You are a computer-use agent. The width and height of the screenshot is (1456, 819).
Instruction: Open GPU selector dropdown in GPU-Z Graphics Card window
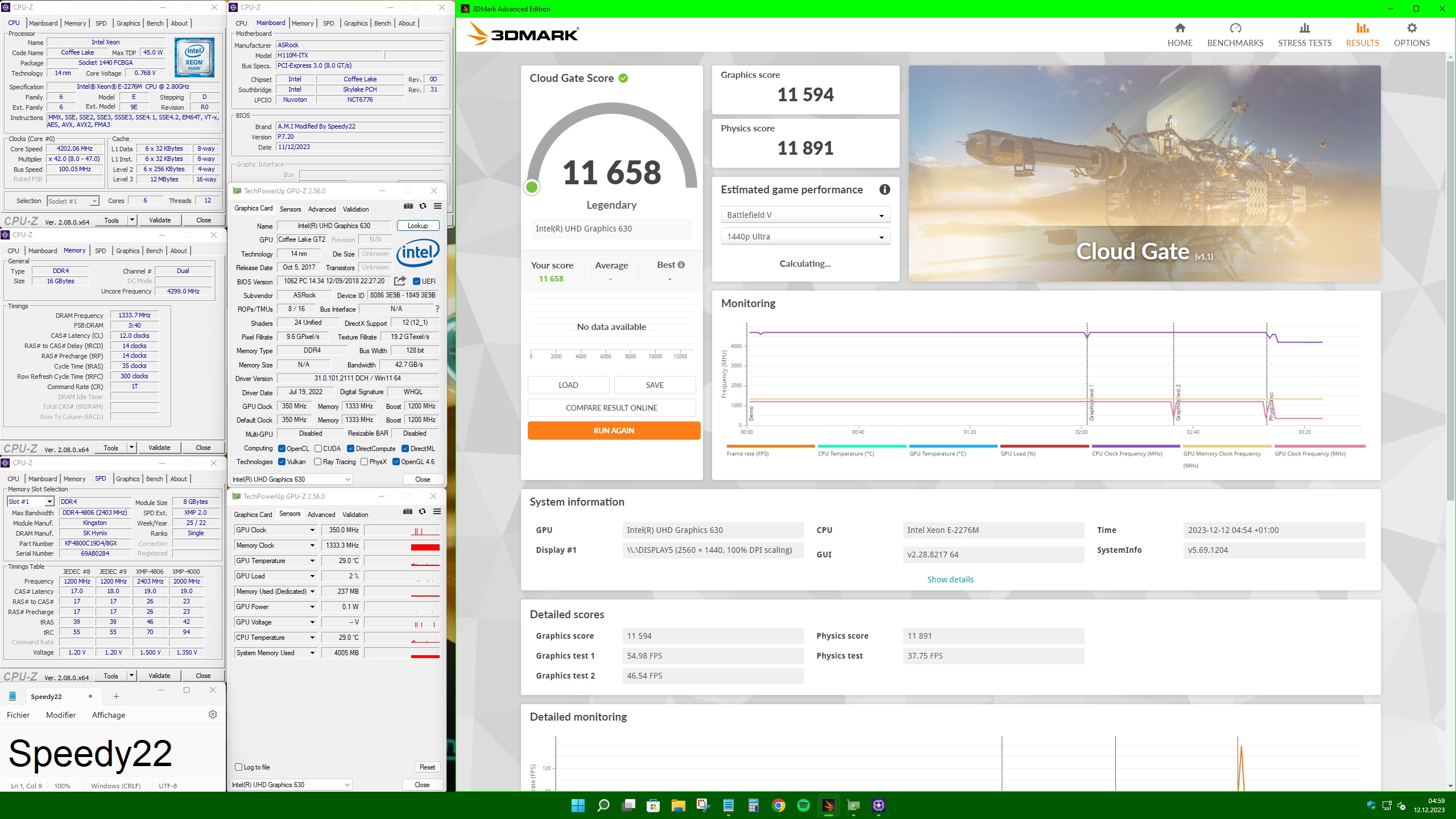pyautogui.click(x=292, y=479)
